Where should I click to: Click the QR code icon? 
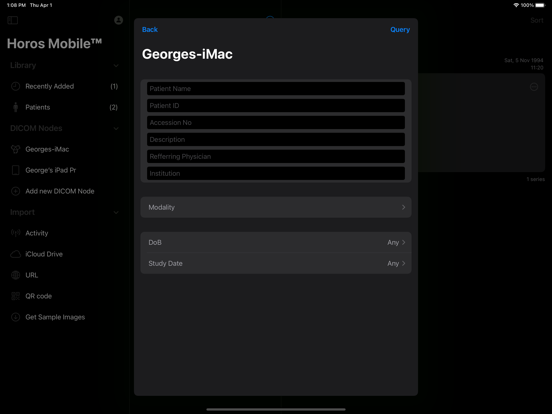tap(15, 296)
